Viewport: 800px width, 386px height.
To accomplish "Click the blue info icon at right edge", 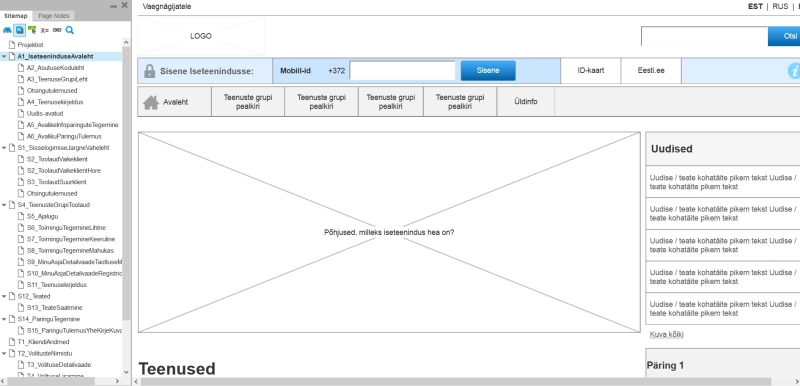I will pyautogui.click(x=794, y=71).
